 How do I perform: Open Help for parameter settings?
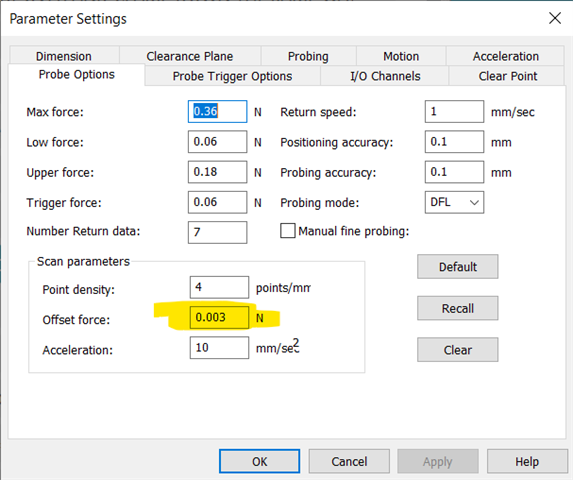[x=527, y=461]
